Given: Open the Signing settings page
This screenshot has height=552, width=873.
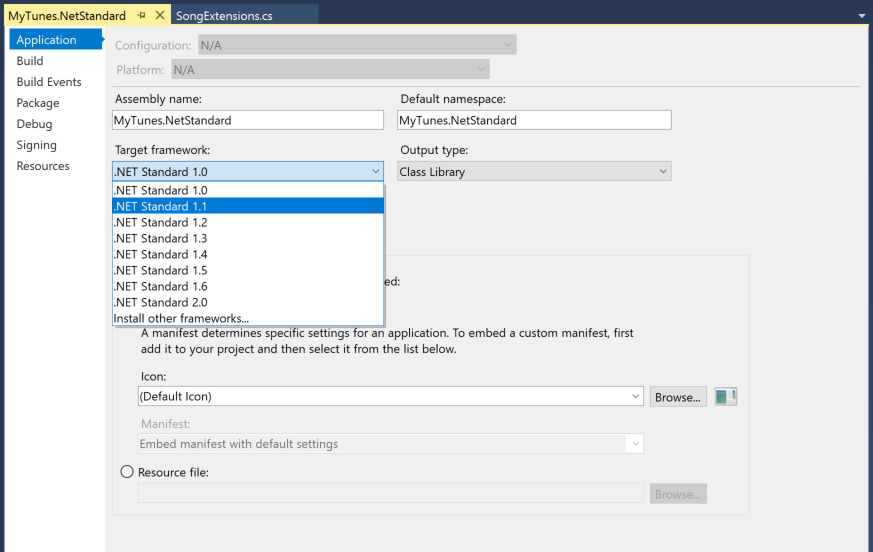Looking at the screenshot, I should (x=37, y=145).
